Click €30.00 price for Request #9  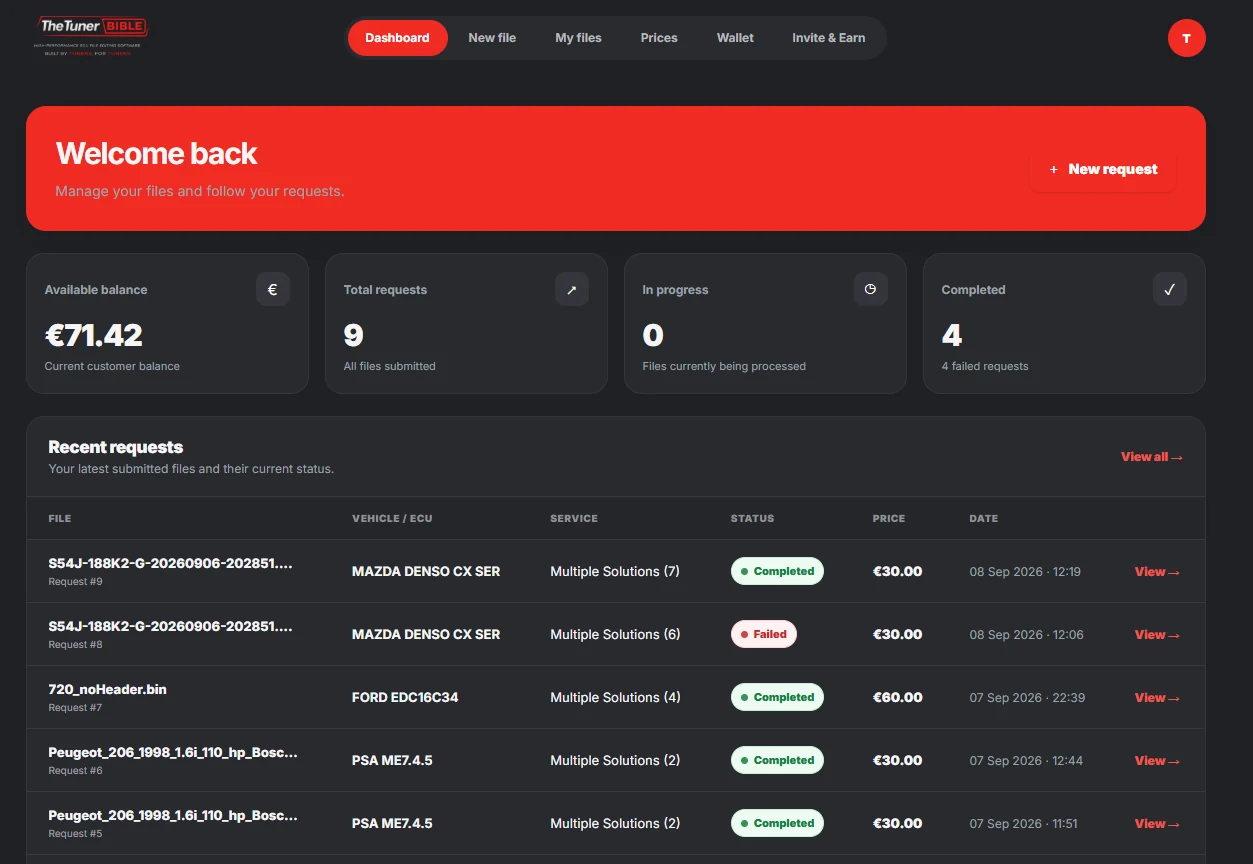[898, 572]
